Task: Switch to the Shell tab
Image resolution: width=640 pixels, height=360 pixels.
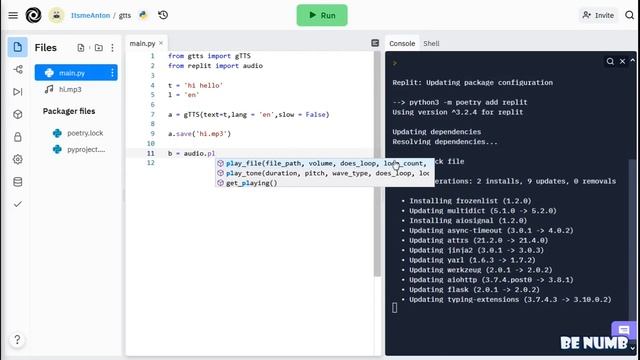Action: point(431,43)
